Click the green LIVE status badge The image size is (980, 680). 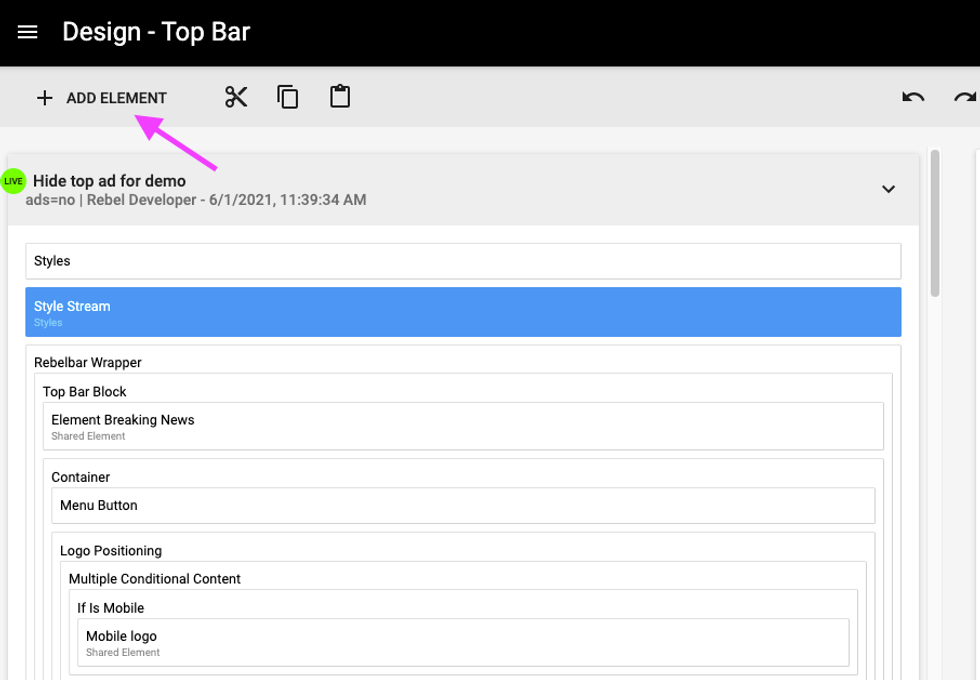pyautogui.click(x=13, y=181)
